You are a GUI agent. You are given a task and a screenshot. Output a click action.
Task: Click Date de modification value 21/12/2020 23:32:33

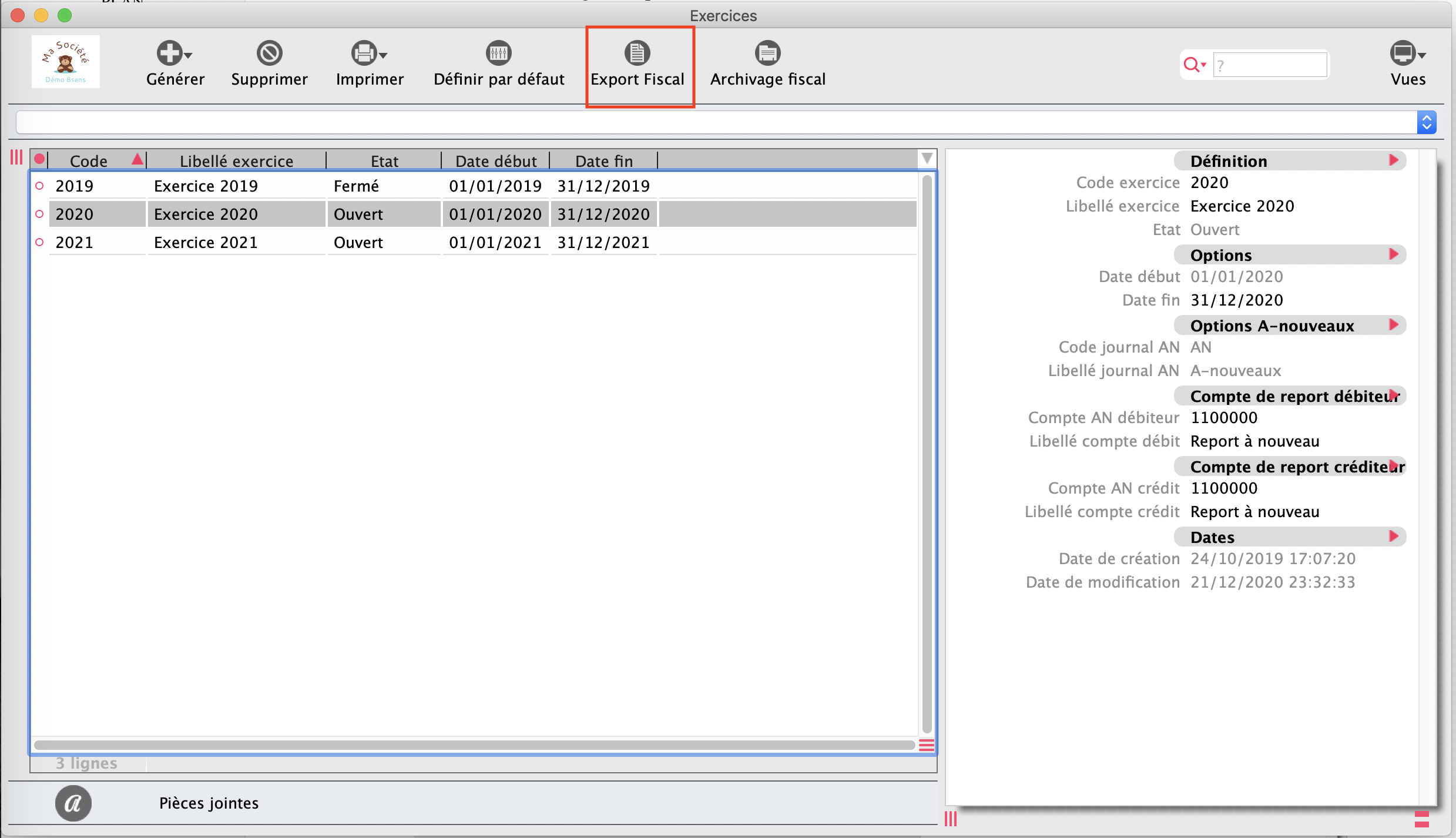(x=1273, y=582)
